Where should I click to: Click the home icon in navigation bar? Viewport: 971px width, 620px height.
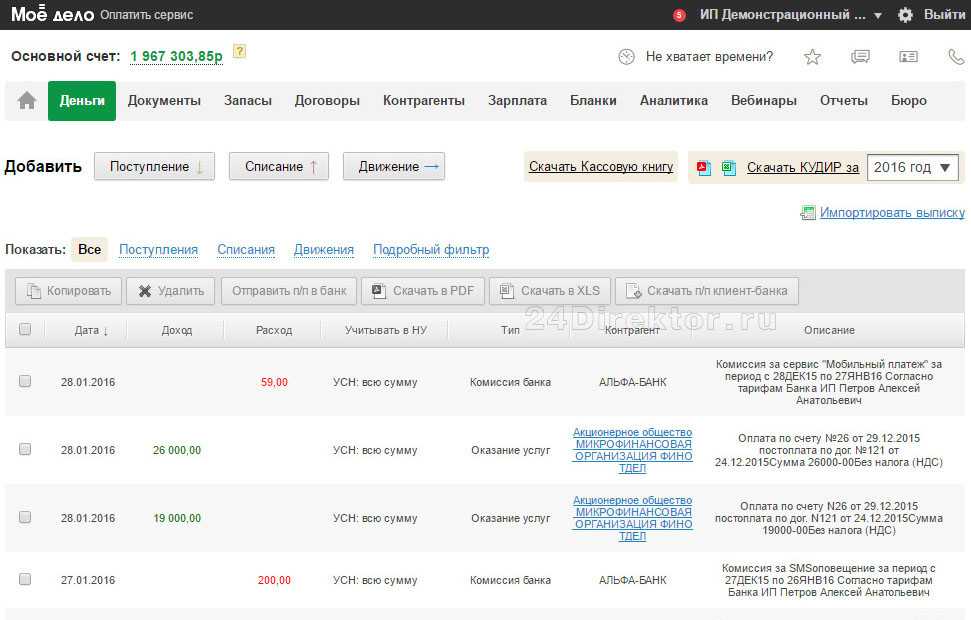click(x=27, y=101)
